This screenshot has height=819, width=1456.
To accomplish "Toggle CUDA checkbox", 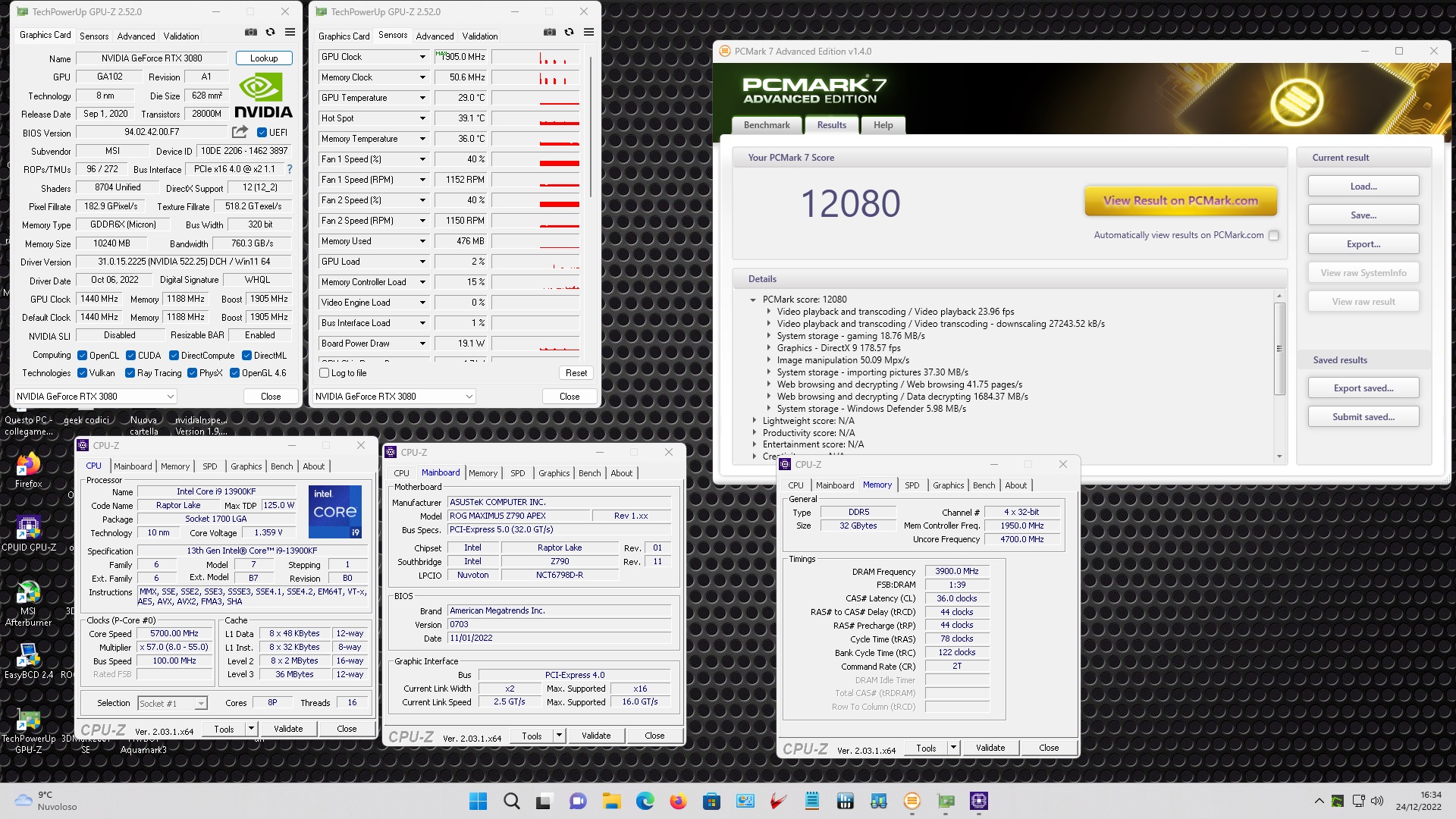I will point(131,355).
